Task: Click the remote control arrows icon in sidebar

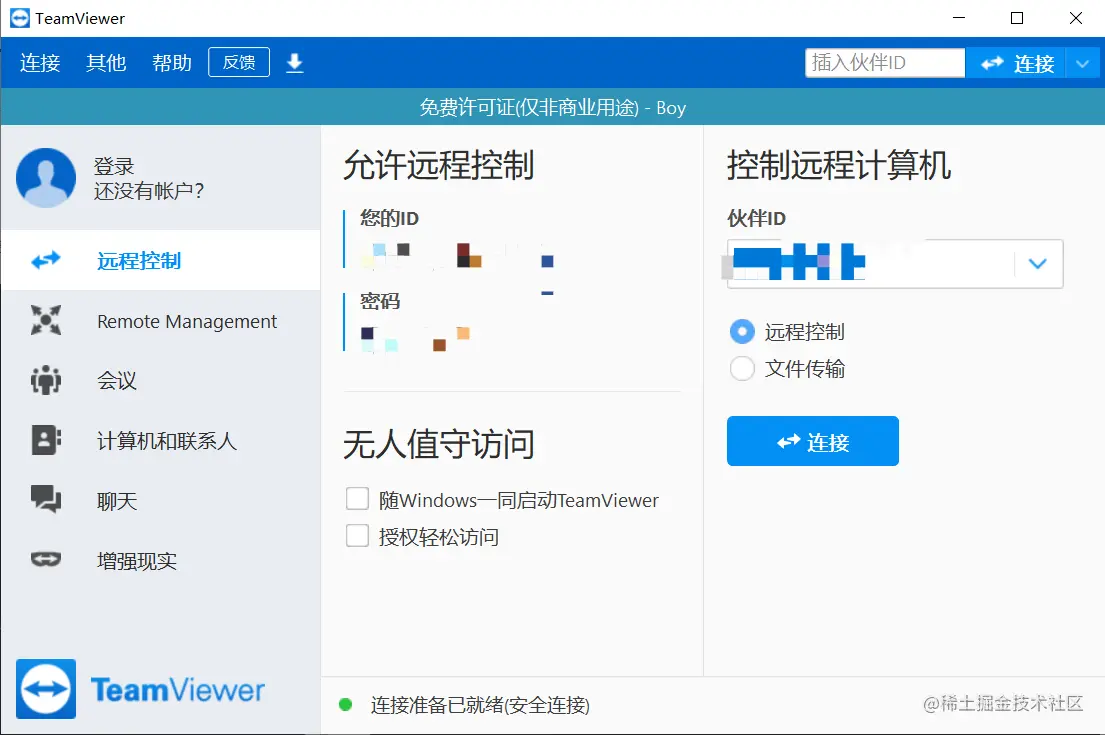Action: click(46, 261)
